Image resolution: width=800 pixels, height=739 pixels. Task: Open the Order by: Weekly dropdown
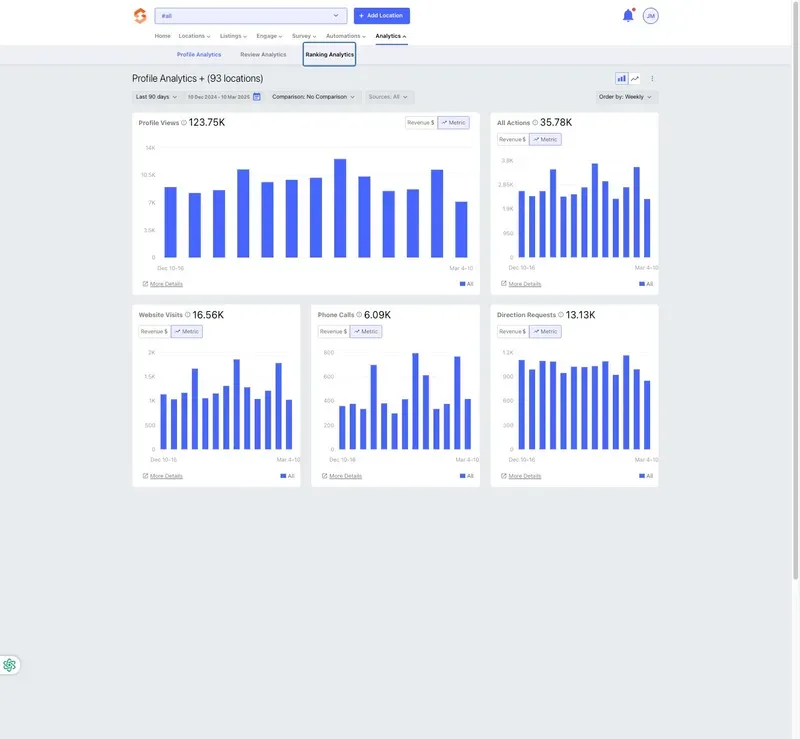(x=626, y=96)
